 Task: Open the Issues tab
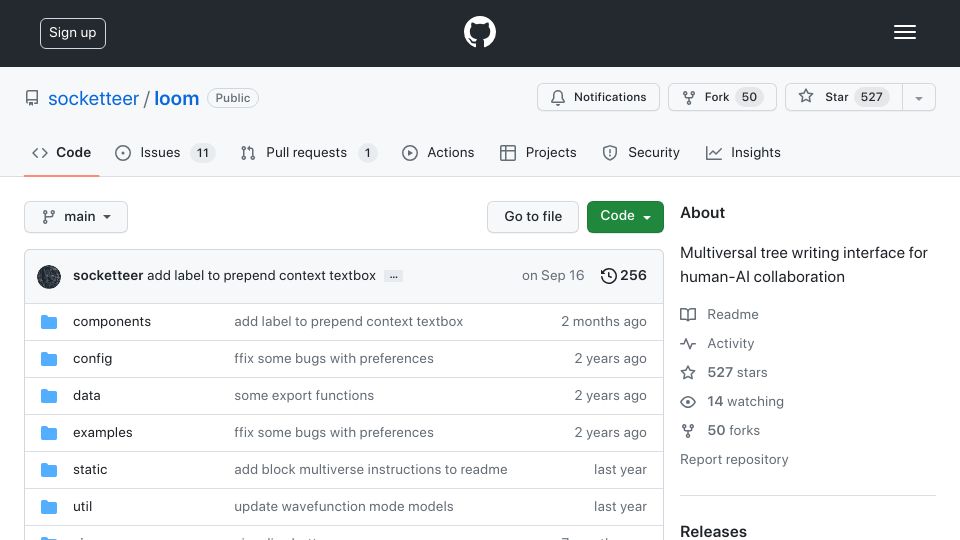tap(165, 152)
